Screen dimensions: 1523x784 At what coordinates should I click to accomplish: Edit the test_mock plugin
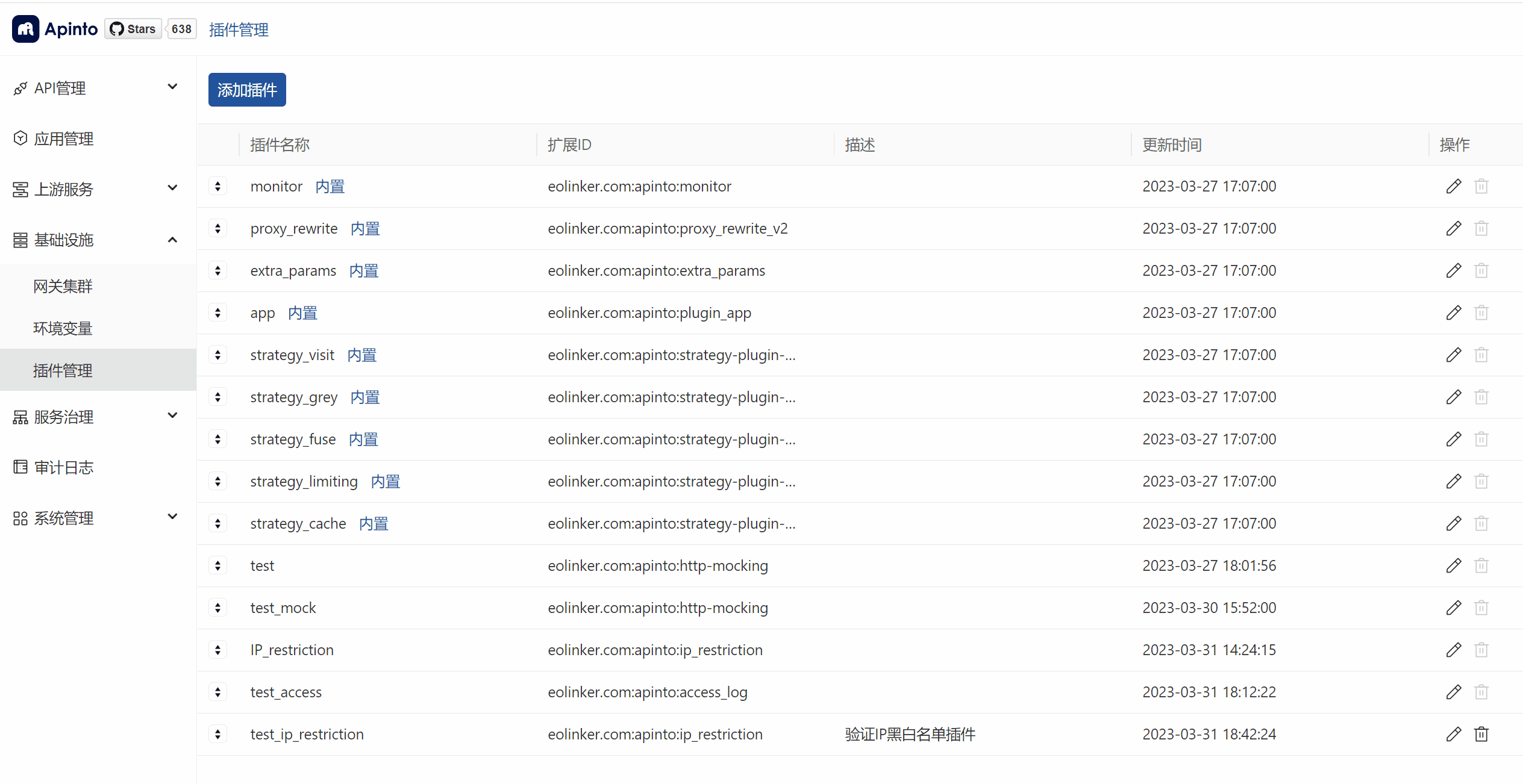coord(1453,608)
